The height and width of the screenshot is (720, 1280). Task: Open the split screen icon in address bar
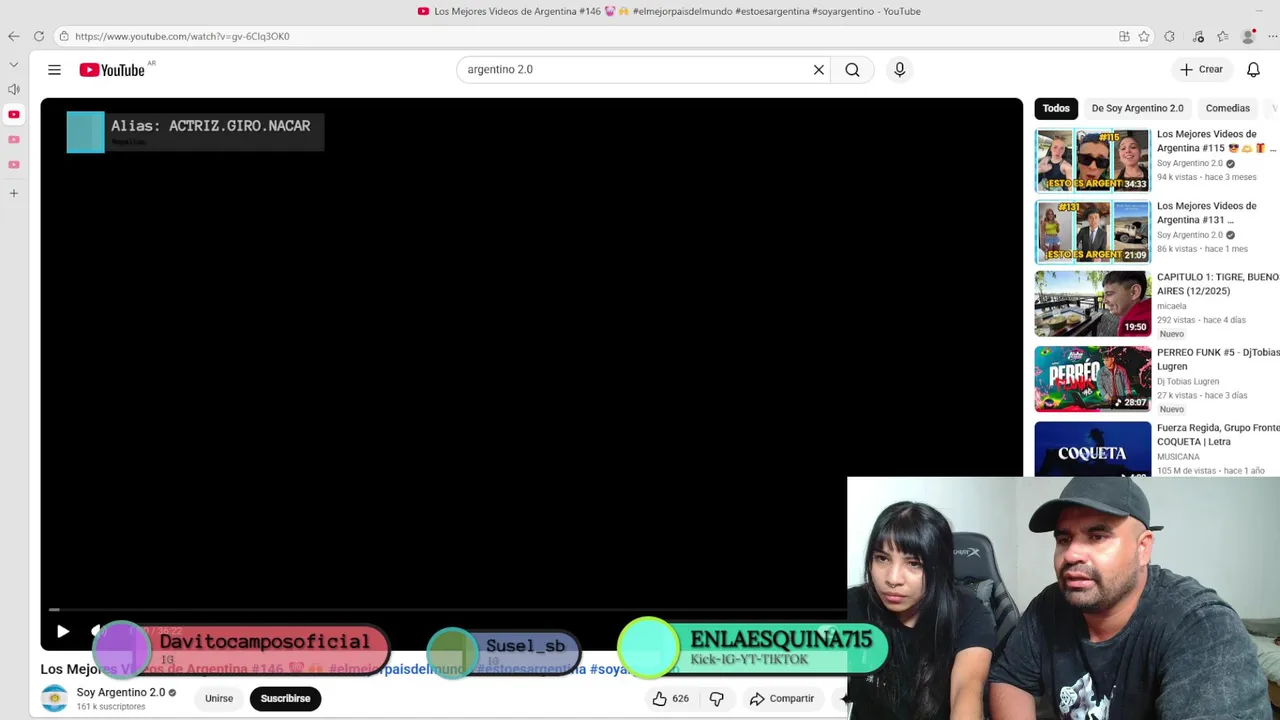[1124, 36]
